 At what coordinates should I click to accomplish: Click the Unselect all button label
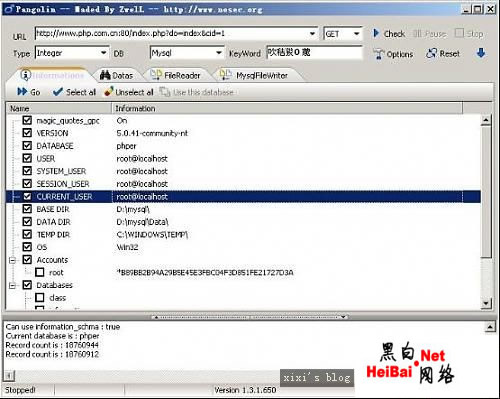coord(134,92)
